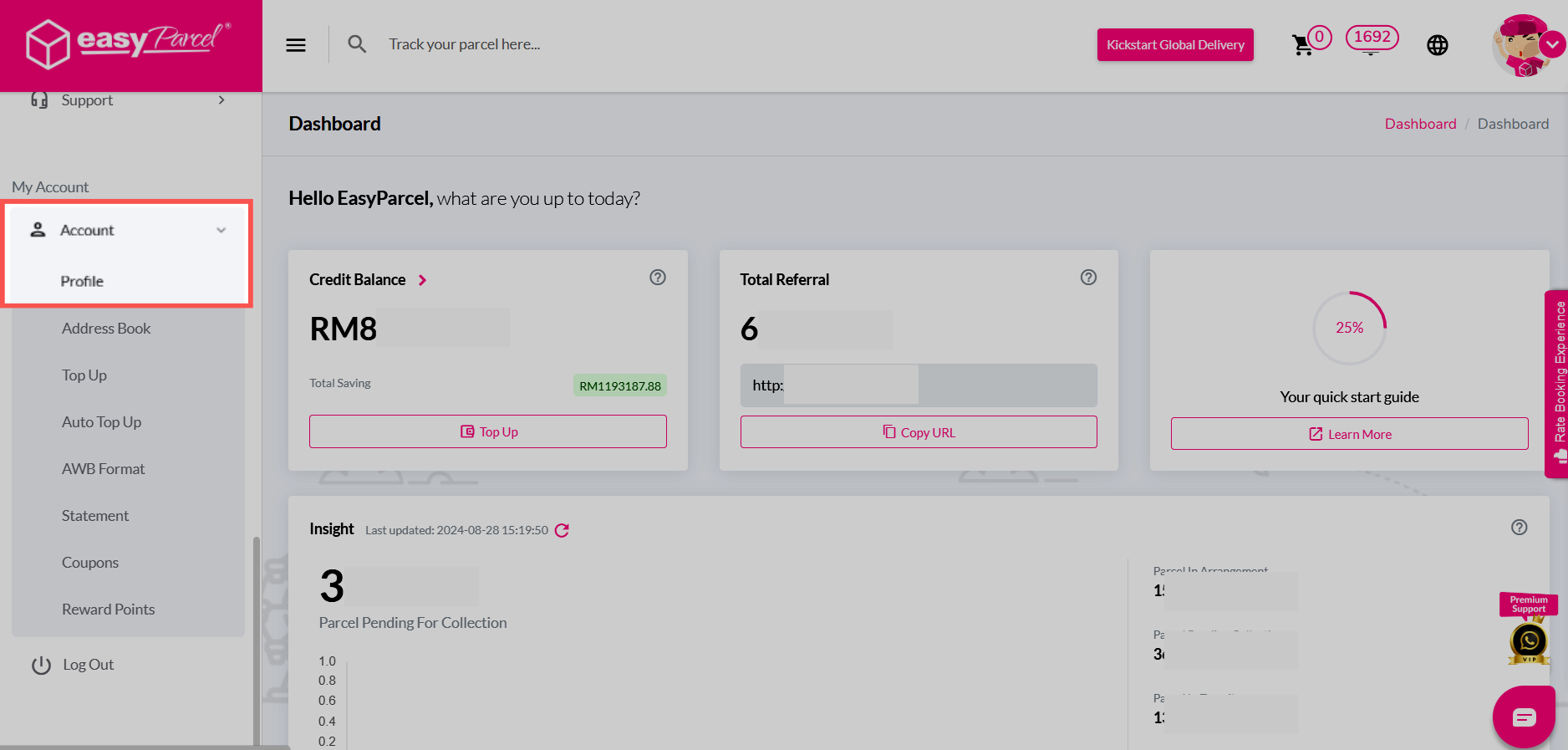The width and height of the screenshot is (1568, 750).
Task: Collapse the Account section chevron
Action: tap(221, 231)
